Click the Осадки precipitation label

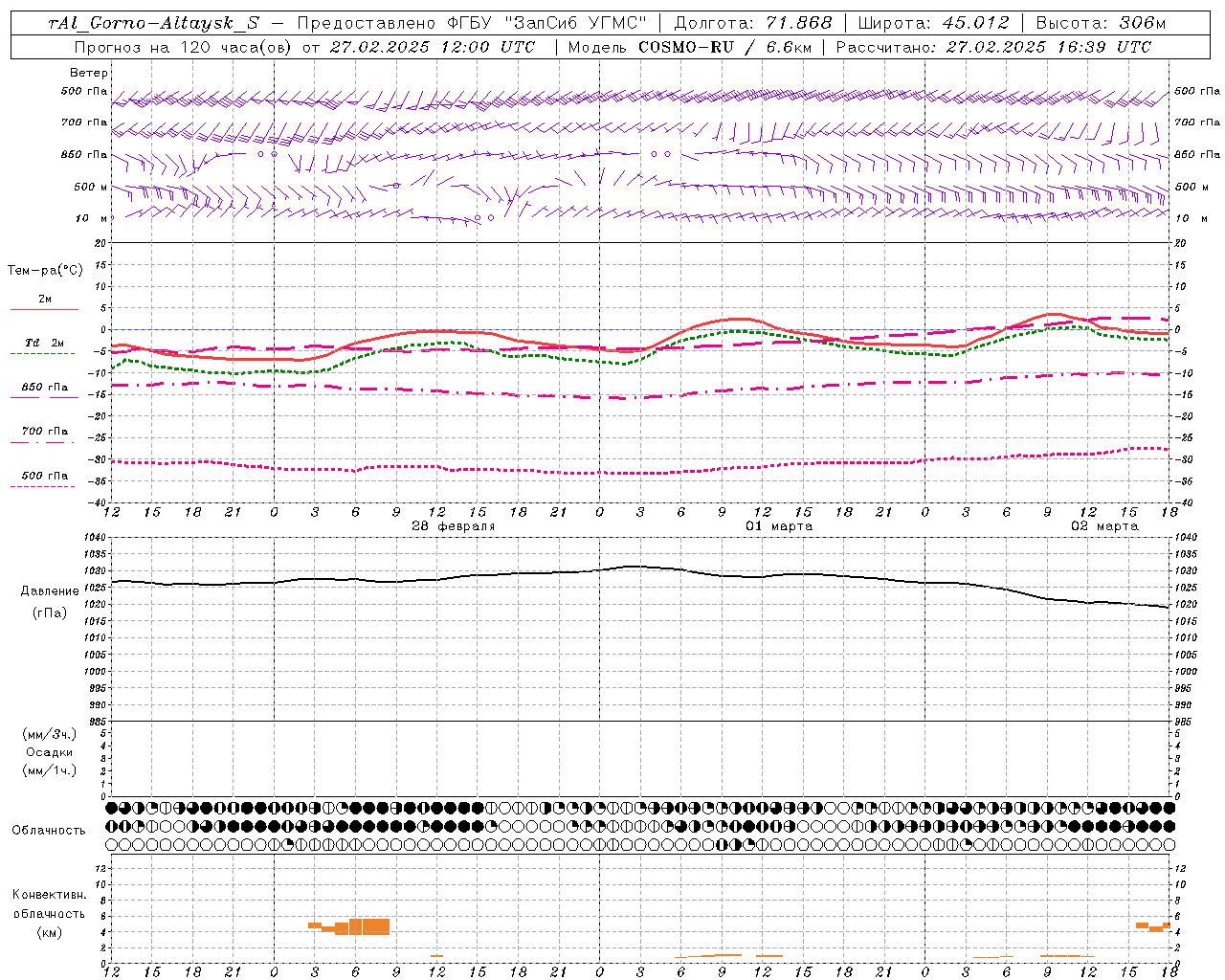click(x=50, y=753)
